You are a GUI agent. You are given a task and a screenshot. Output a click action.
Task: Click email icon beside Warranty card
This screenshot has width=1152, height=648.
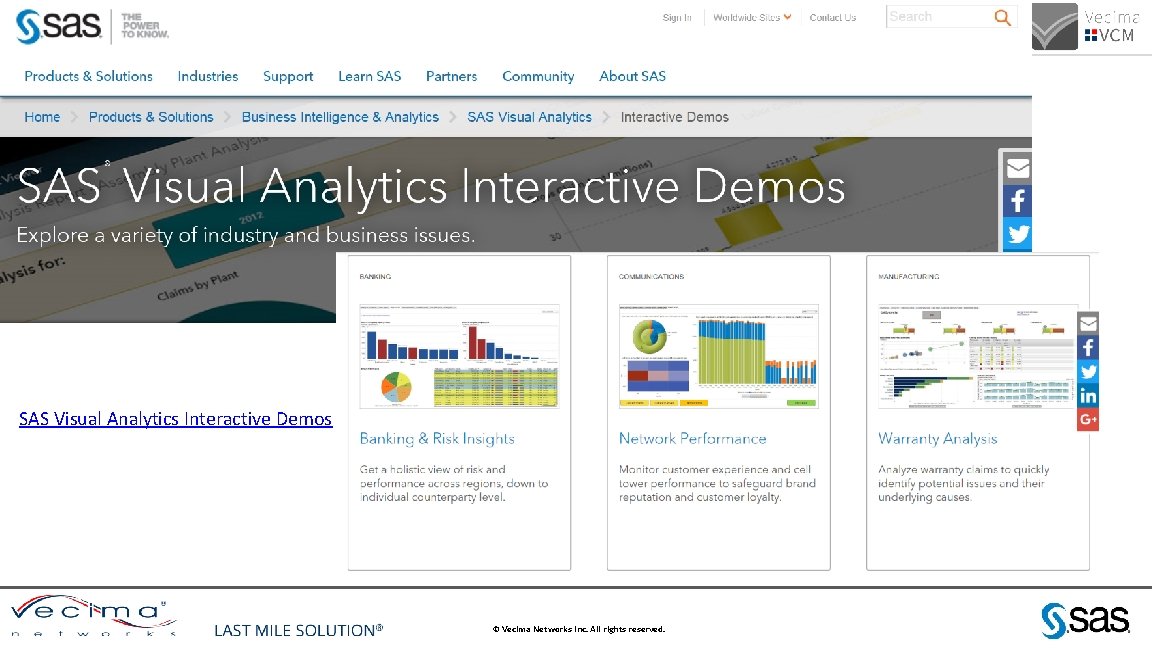click(1088, 323)
